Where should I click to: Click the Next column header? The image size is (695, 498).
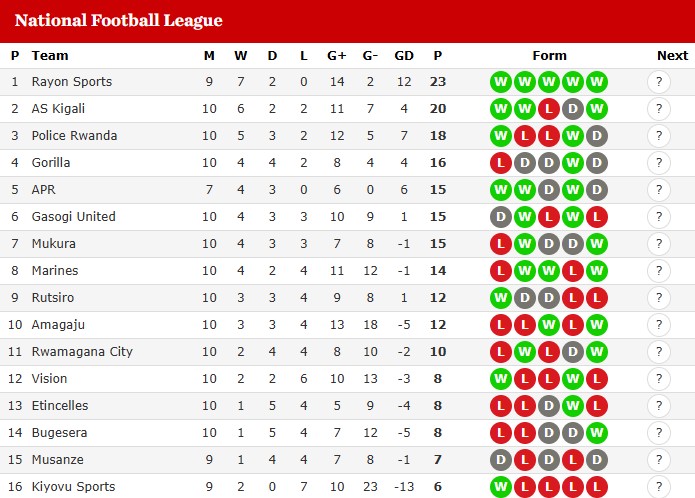[x=672, y=56]
